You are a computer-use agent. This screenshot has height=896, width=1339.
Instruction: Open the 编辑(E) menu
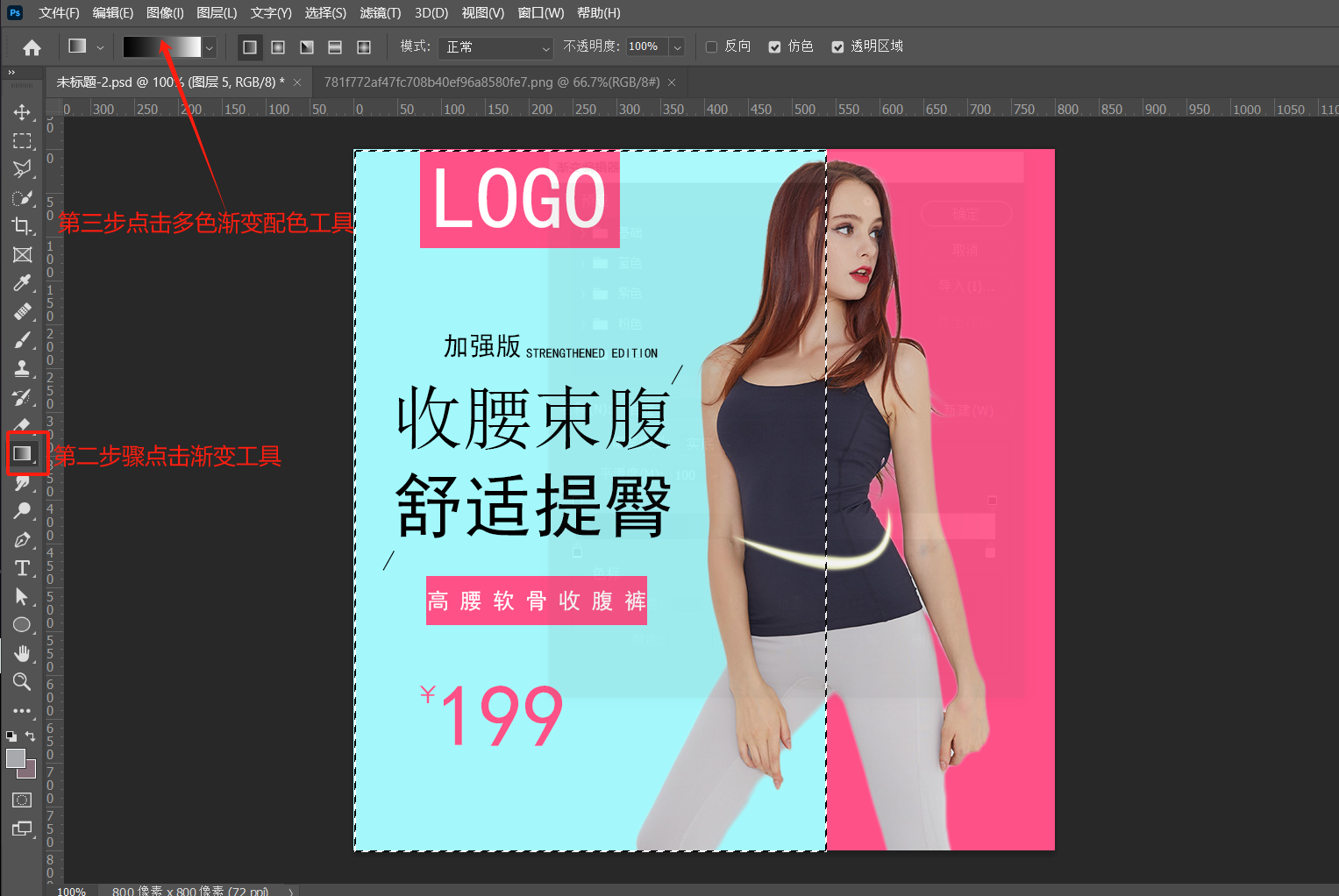113,13
